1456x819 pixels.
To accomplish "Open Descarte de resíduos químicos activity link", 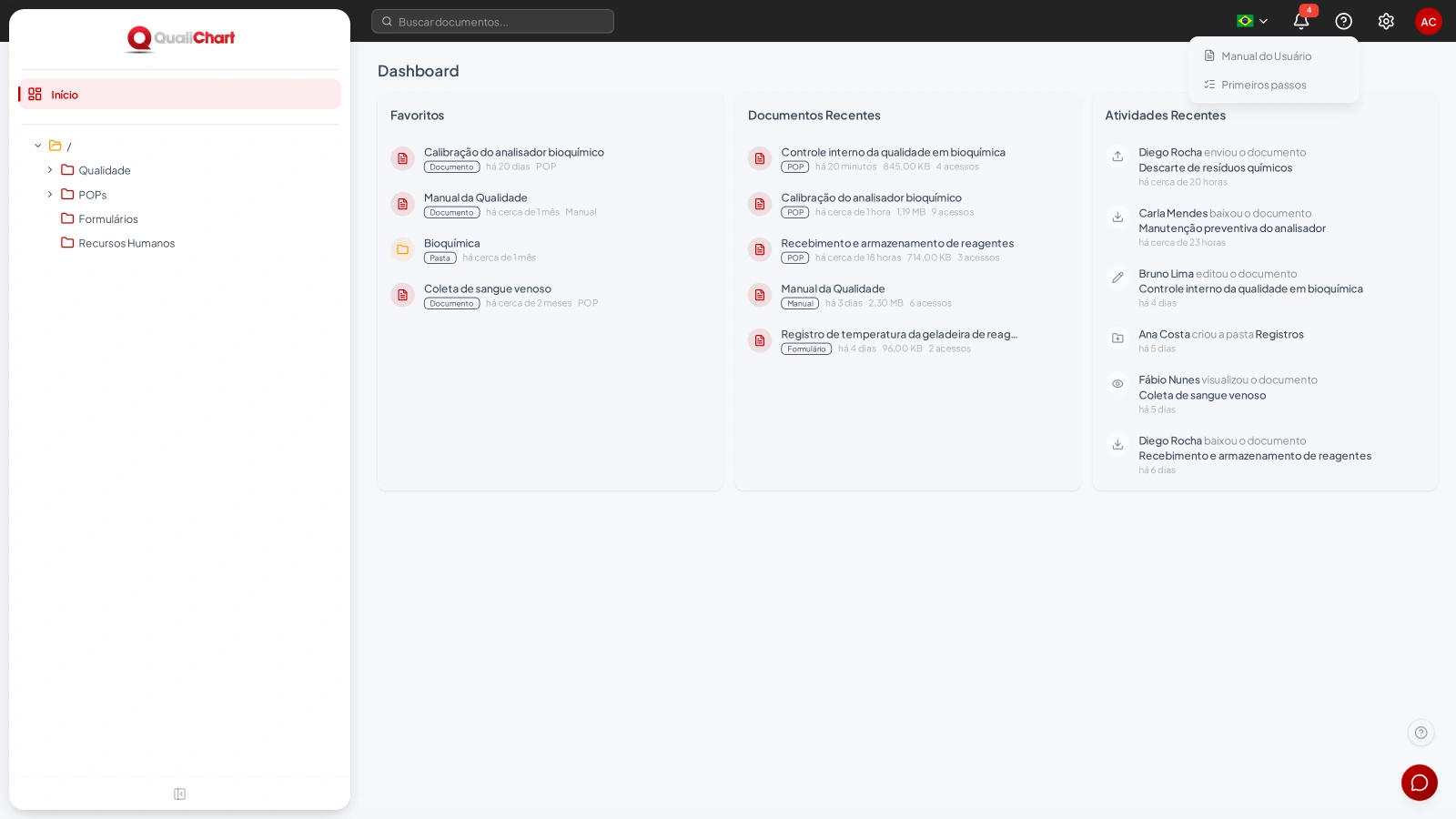I will point(1216,167).
